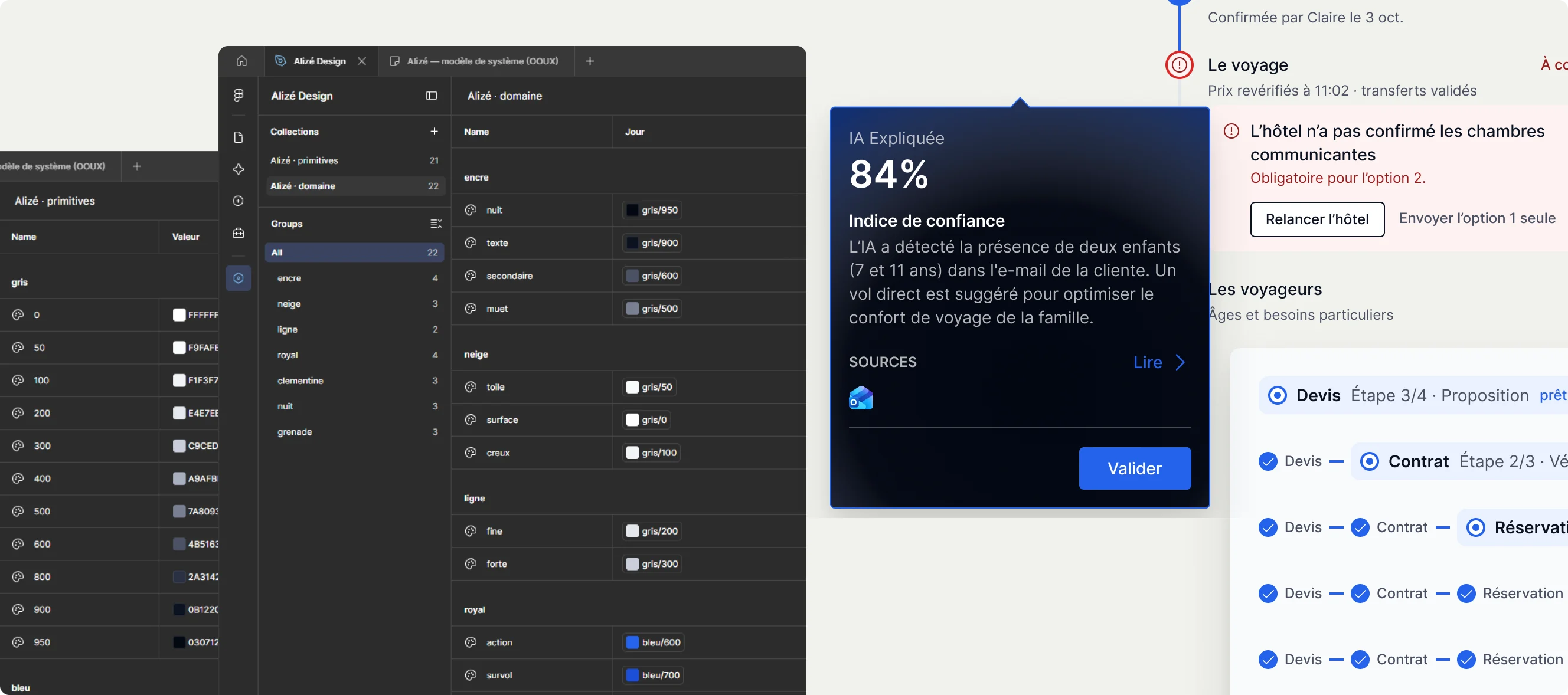The height and width of the screenshot is (695, 1568).
Task: Select the Contrat Étape 2/3 radio step
Action: 1369,461
